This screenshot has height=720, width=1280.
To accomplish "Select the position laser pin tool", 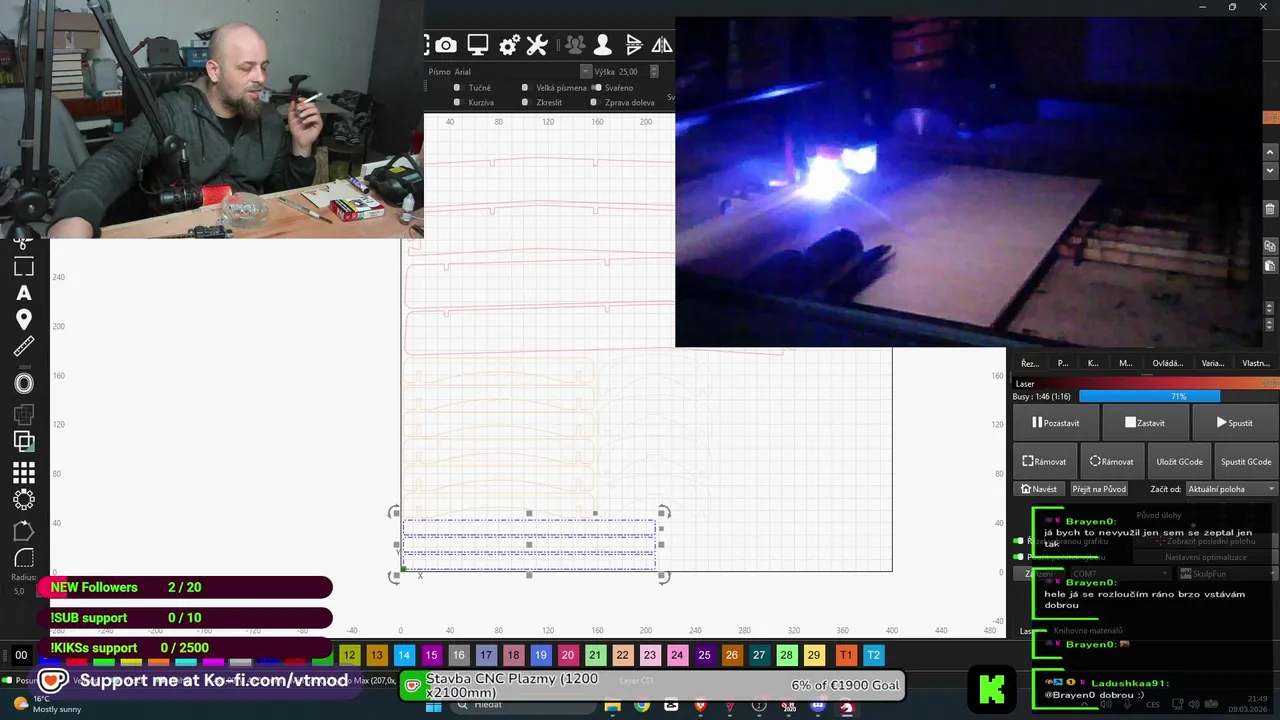I will [x=24, y=319].
